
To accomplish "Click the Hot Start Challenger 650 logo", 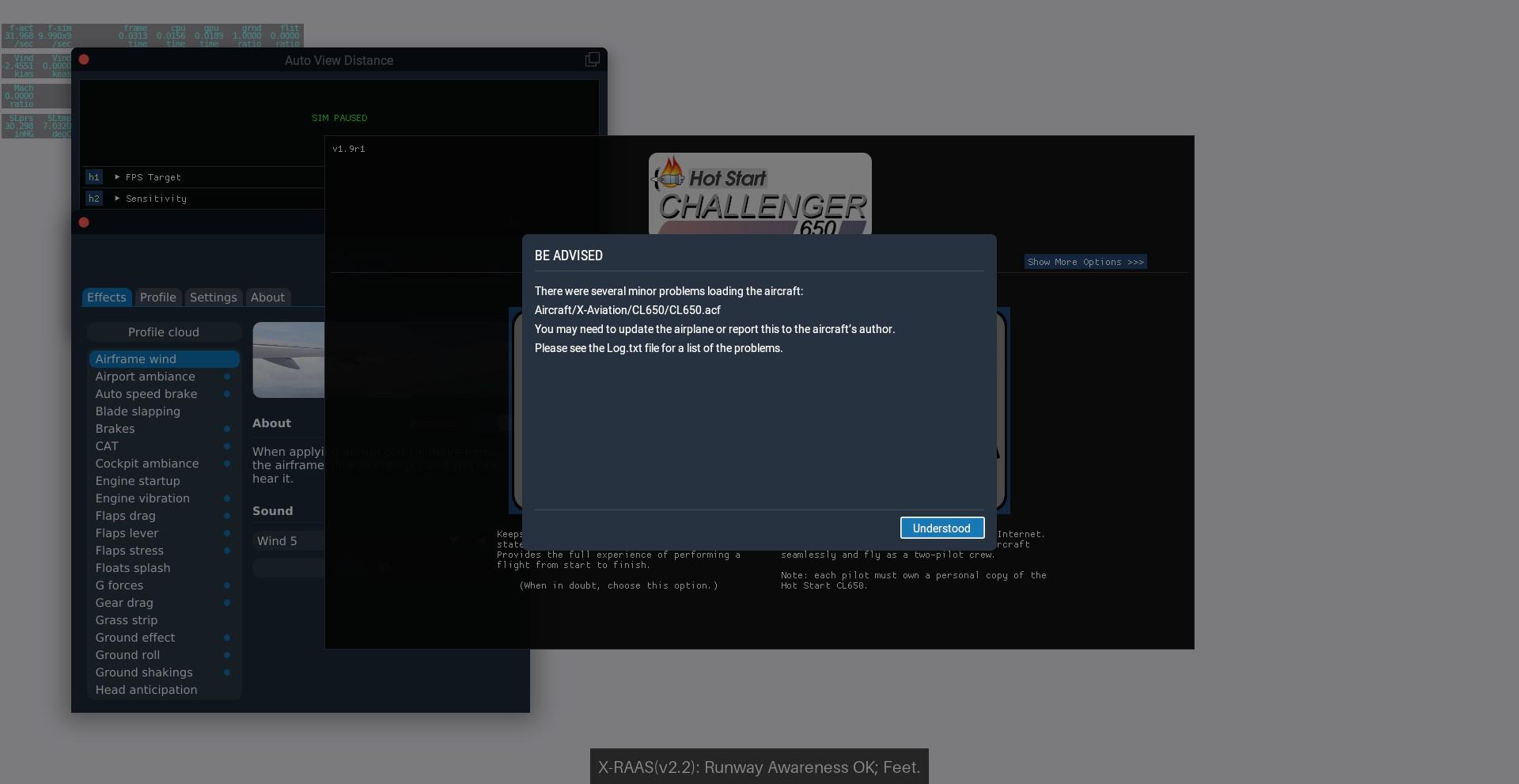I will (759, 194).
